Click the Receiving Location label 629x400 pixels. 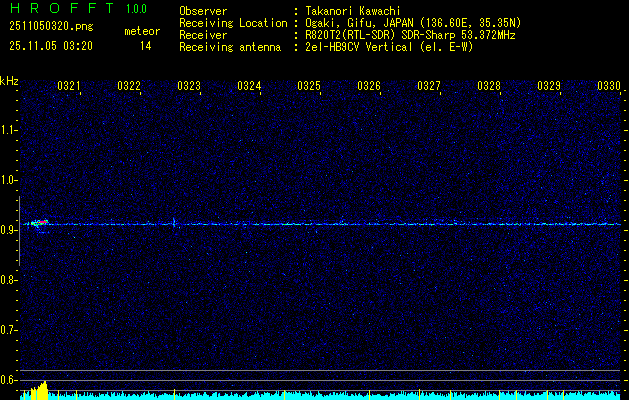click(233, 23)
